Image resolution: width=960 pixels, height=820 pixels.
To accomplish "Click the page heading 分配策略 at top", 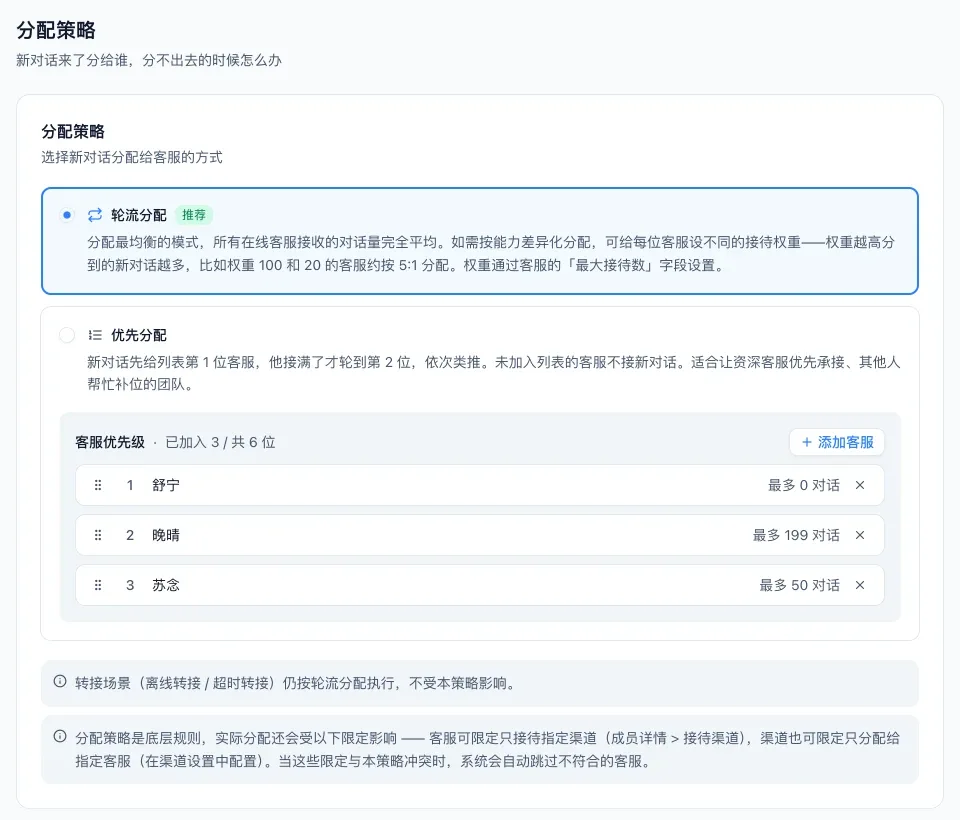I will pyautogui.click(x=56, y=30).
